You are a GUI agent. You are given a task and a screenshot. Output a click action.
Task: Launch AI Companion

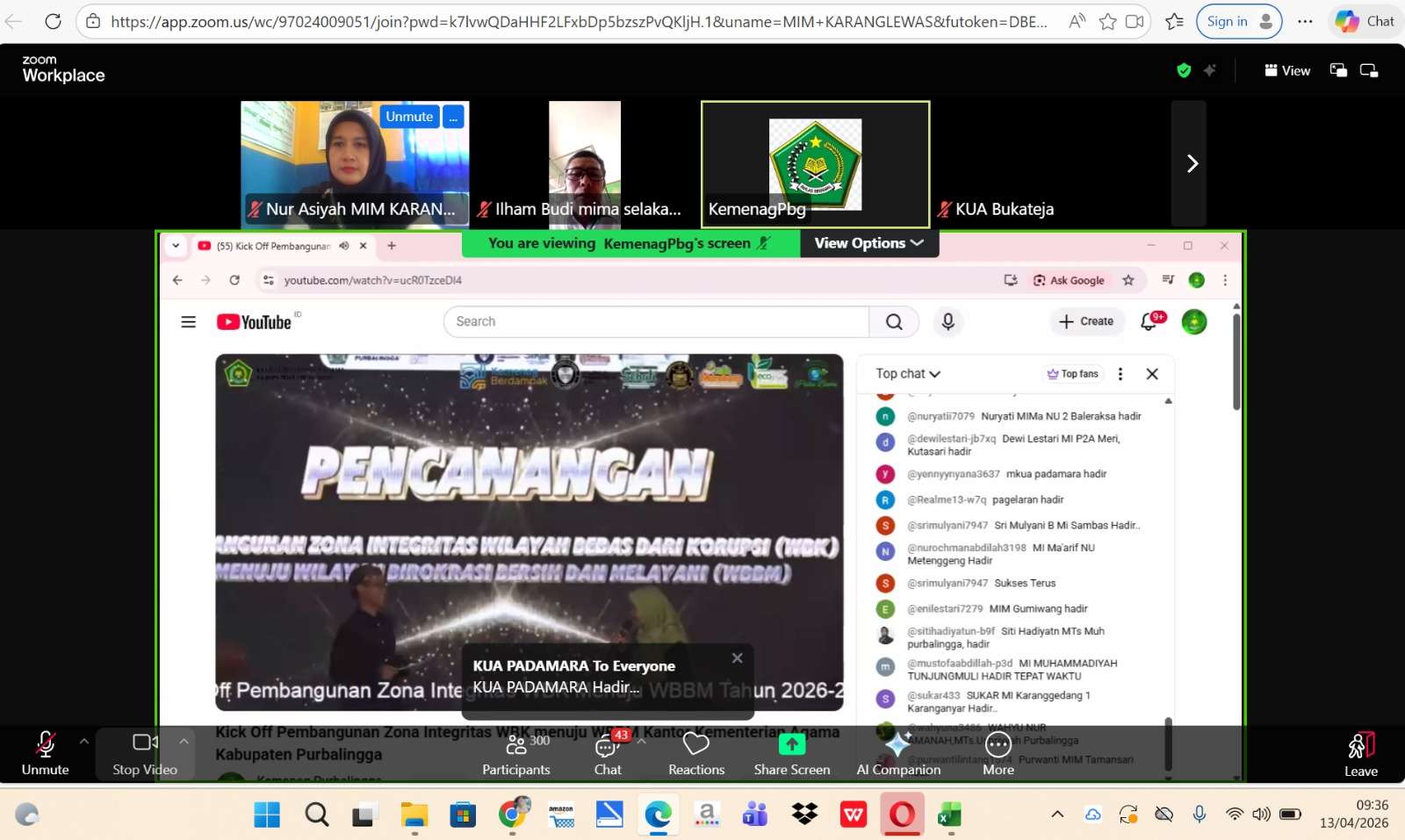[x=898, y=754]
